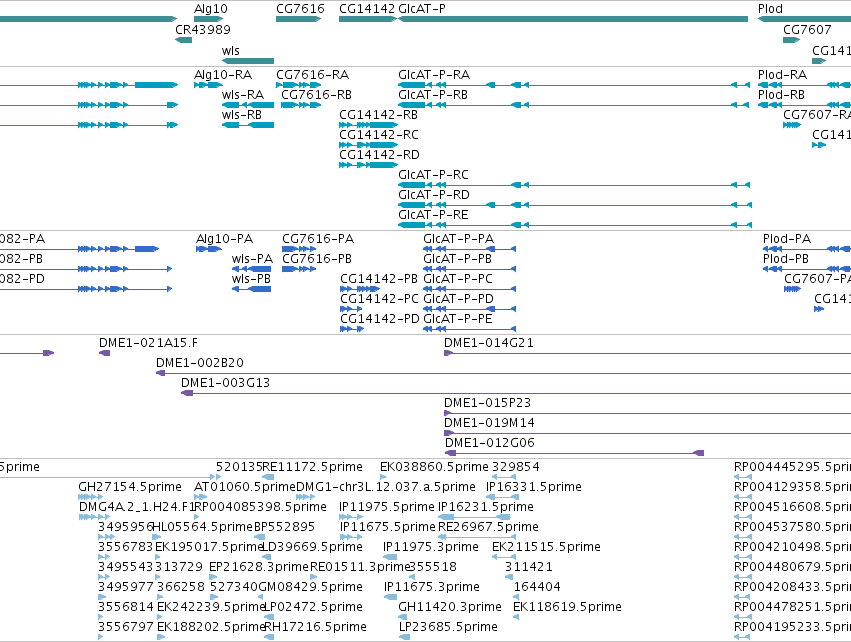Click the GlcAT-P-PD protein label

click(459, 299)
